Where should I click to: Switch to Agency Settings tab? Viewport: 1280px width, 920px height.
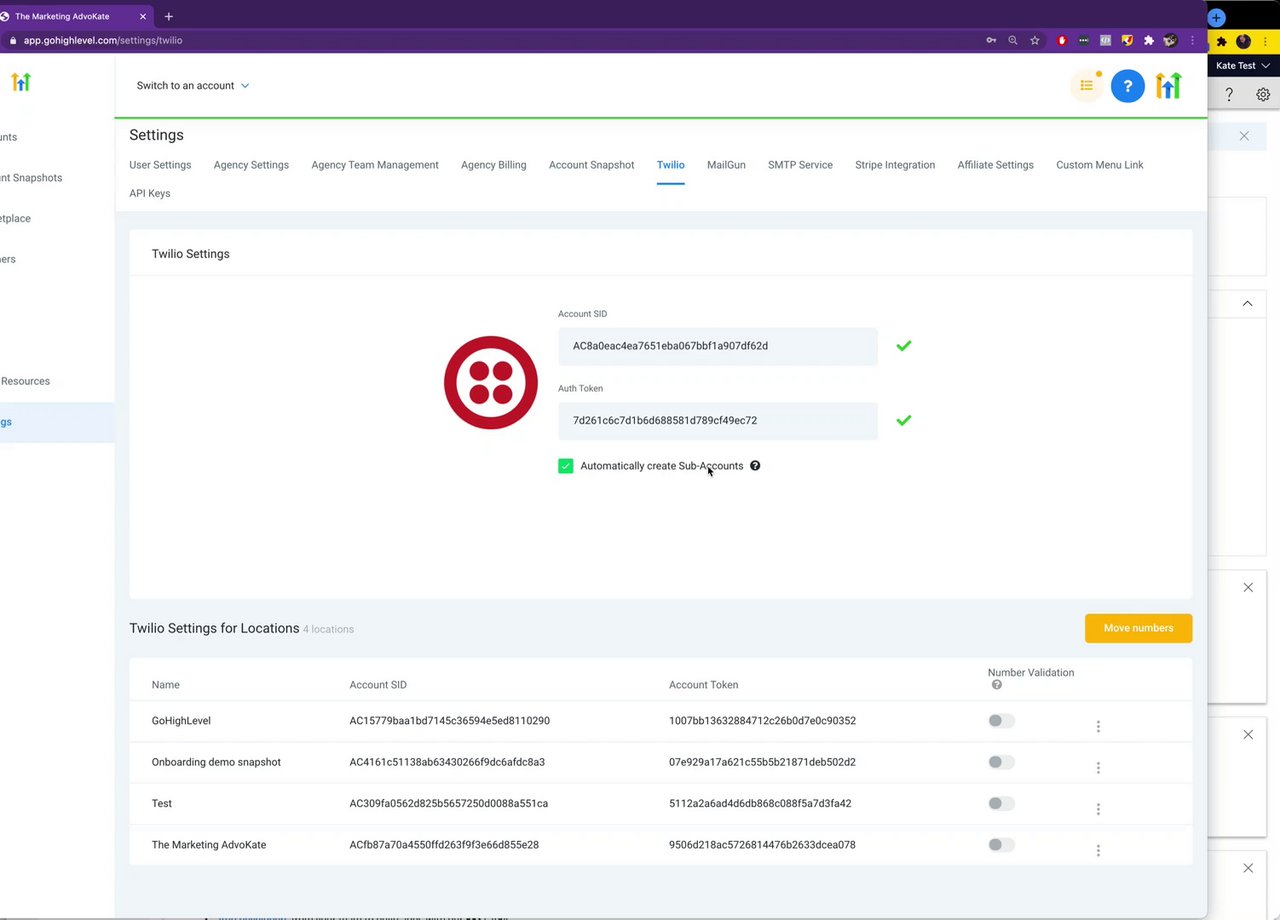(x=251, y=165)
